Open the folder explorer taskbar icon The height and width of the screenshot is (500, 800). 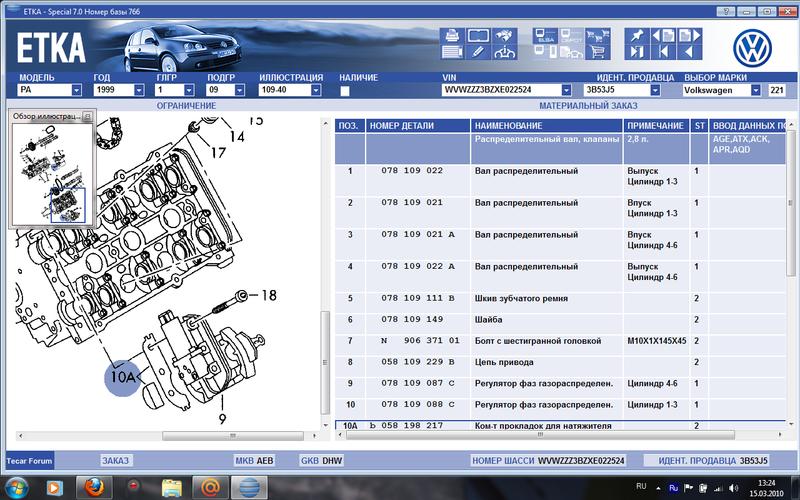tap(172, 487)
